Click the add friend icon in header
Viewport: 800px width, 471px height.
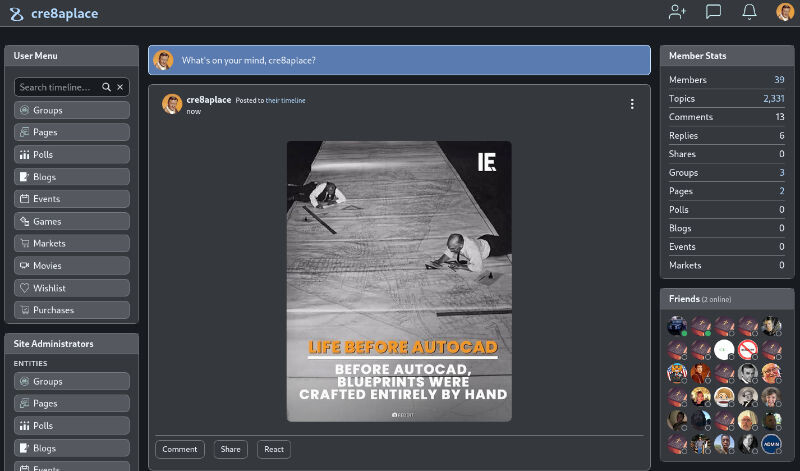(678, 12)
